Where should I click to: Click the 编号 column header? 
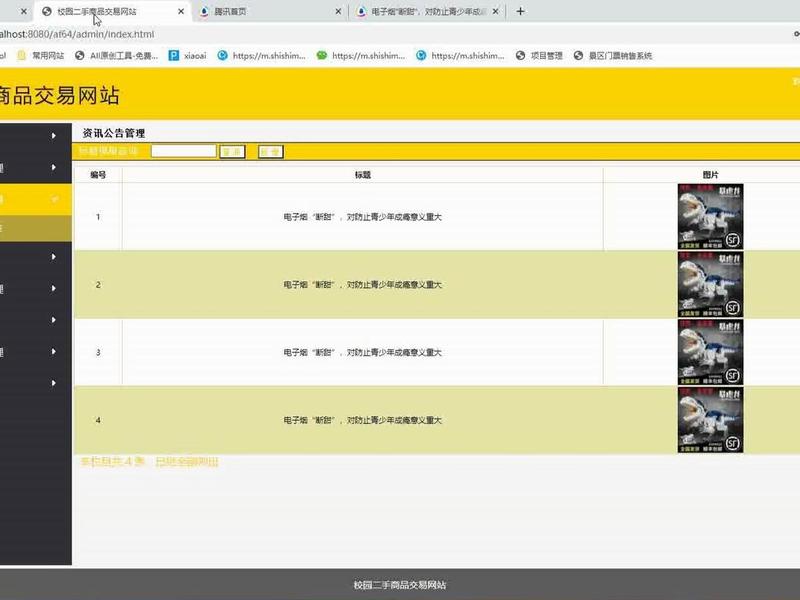click(98, 175)
